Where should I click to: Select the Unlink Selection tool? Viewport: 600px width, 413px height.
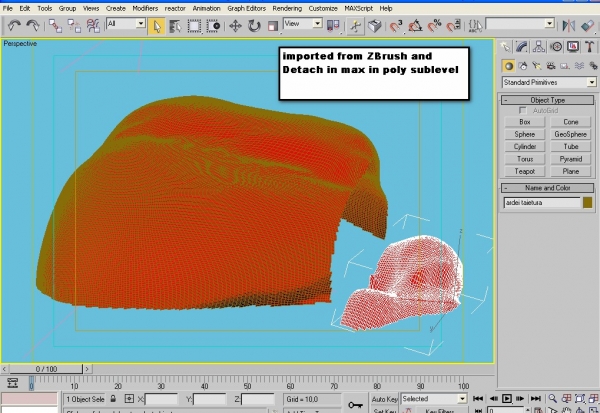74,26
